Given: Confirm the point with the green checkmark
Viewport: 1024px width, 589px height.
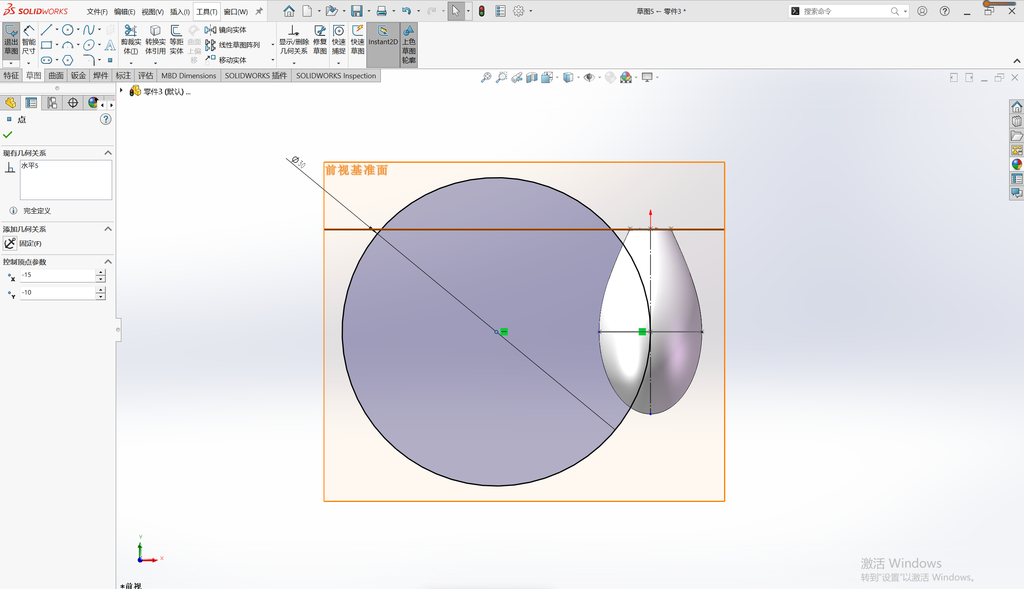Looking at the screenshot, I should [x=8, y=135].
